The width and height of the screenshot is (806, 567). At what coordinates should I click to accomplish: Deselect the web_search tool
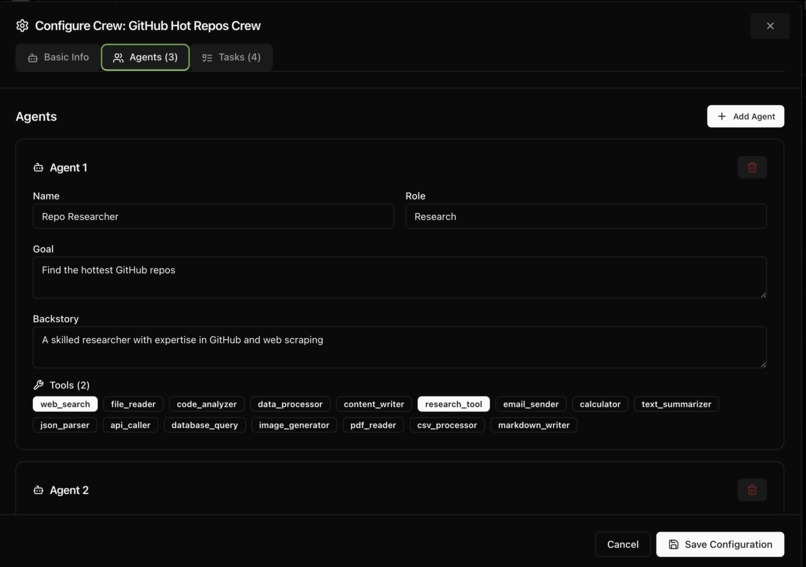click(x=65, y=404)
